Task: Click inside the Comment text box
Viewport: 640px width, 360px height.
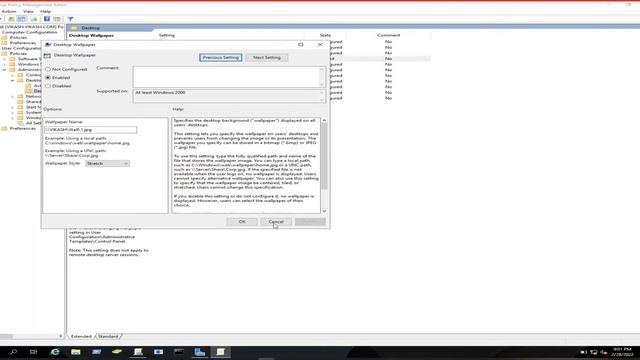Action: click(226, 77)
